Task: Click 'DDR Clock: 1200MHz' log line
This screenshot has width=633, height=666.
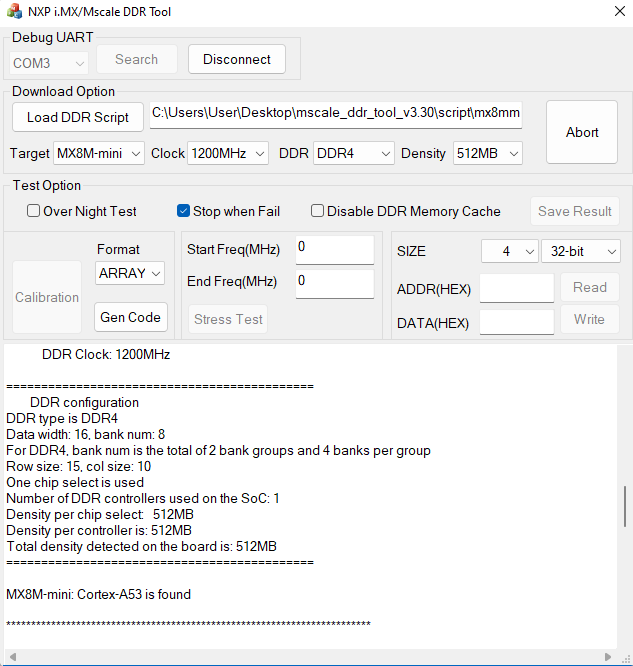Action: 106,354
